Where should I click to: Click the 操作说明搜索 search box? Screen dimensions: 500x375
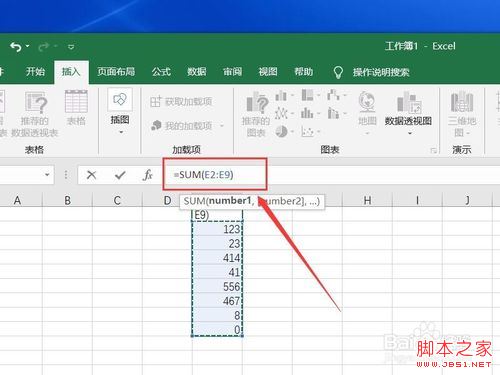coord(381,72)
